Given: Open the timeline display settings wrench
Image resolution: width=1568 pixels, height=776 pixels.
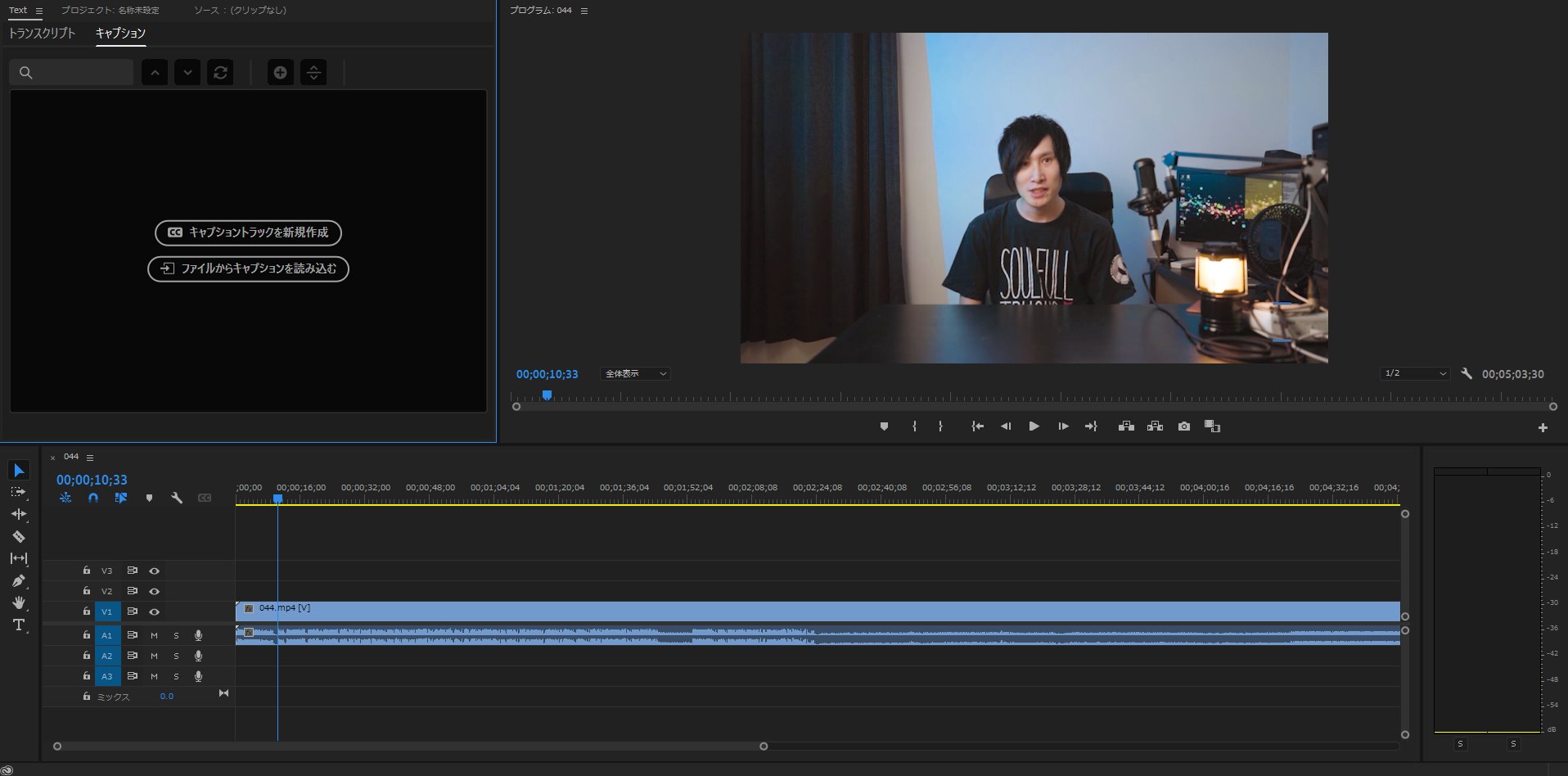Looking at the screenshot, I should (x=178, y=498).
